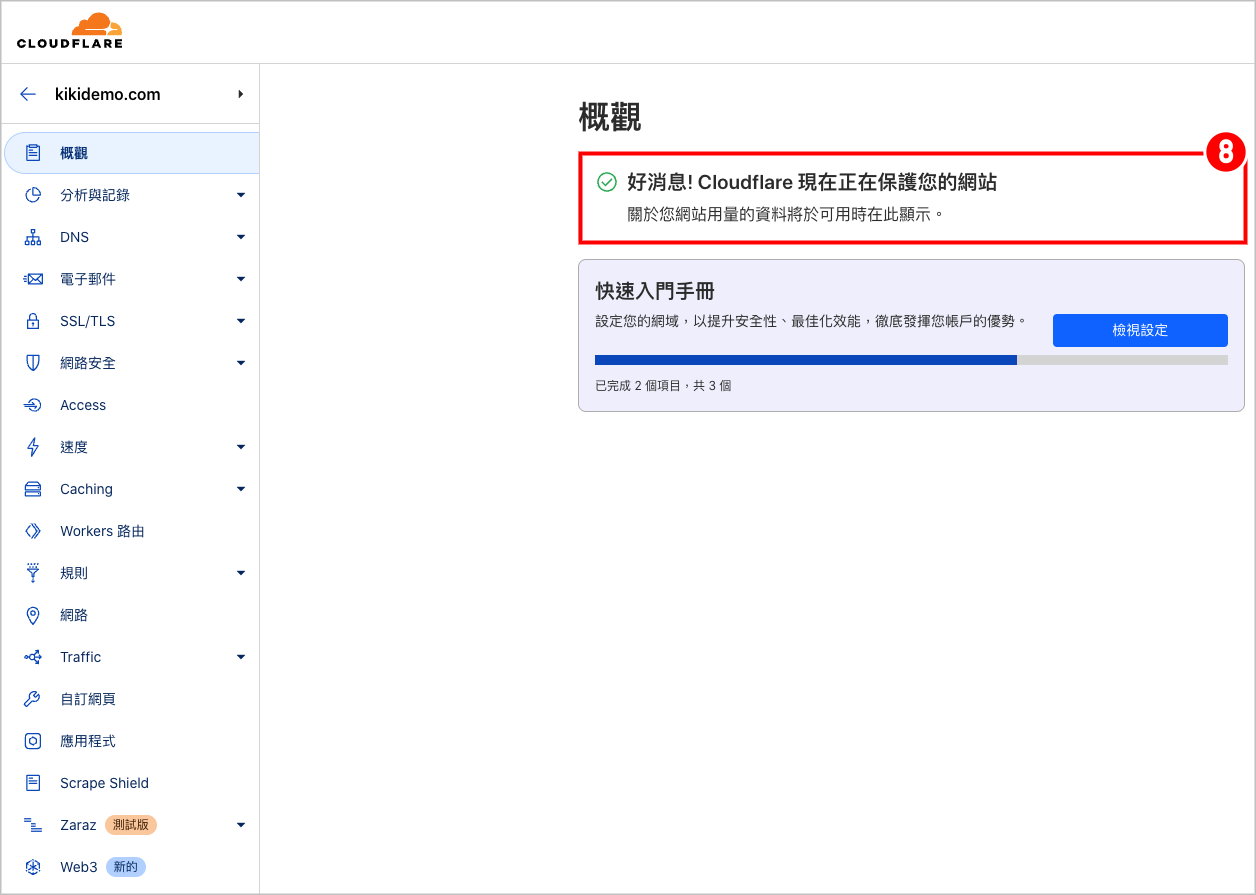Click the 應用程式 square icon

pyautogui.click(x=33, y=741)
